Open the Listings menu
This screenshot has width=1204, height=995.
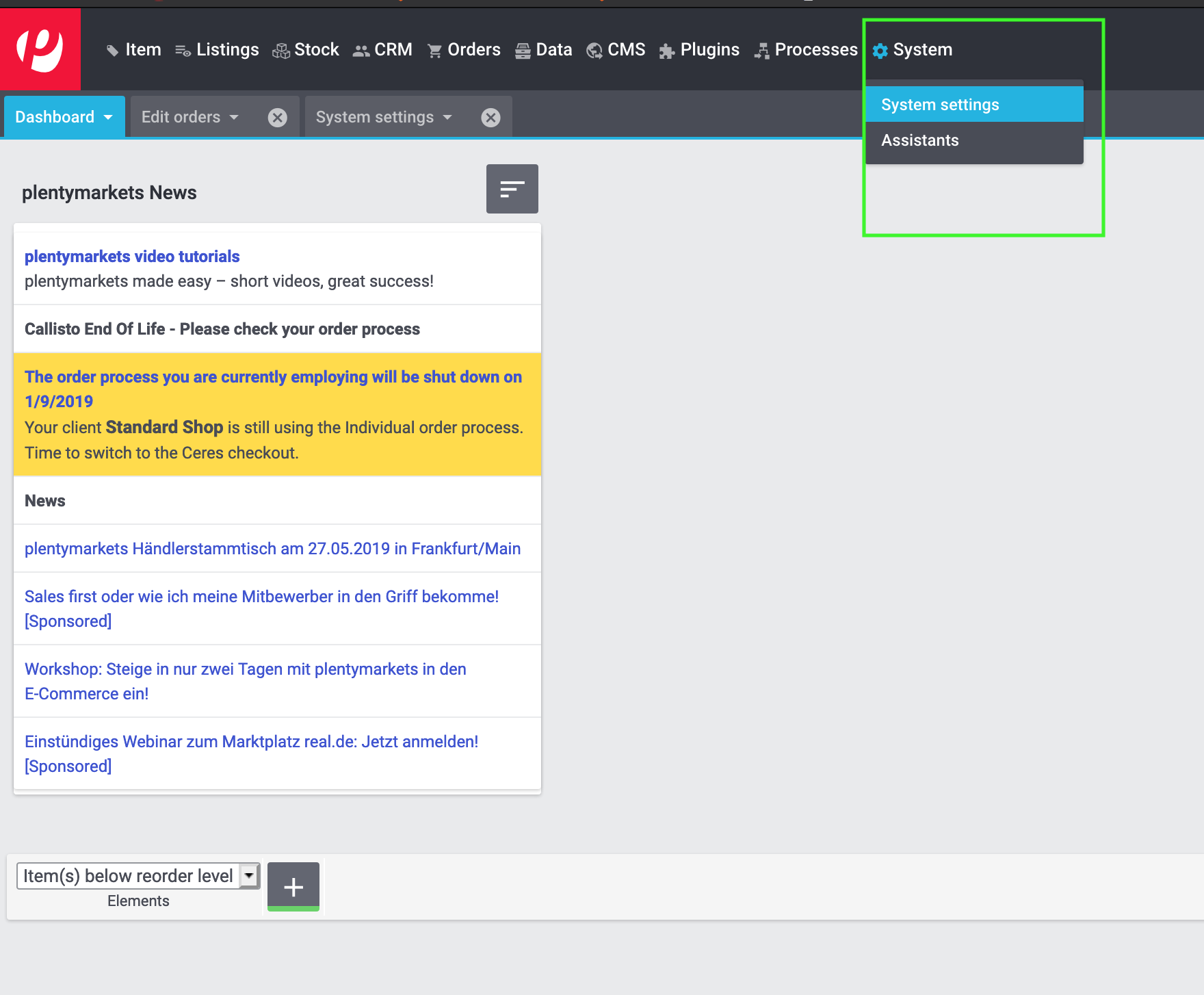coord(228,50)
